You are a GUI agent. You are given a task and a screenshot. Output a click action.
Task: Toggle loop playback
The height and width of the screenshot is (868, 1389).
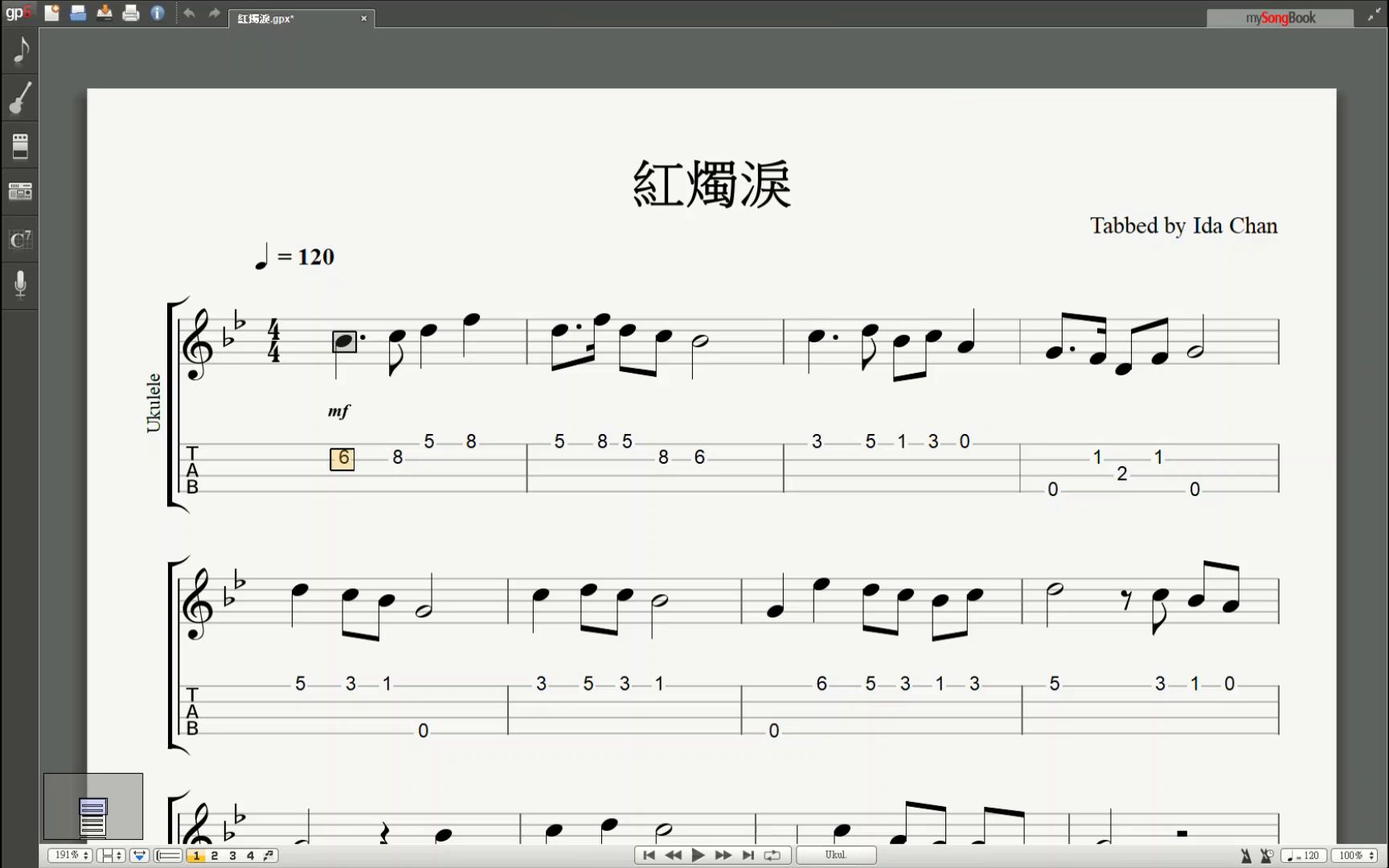(772, 855)
